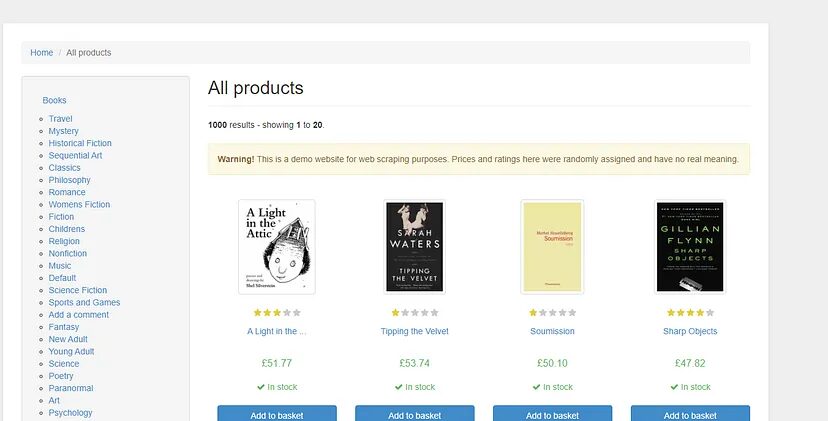Choose the Science Fiction category
The height and width of the screenshot is (421, 828).
click(x=78, y=290)
